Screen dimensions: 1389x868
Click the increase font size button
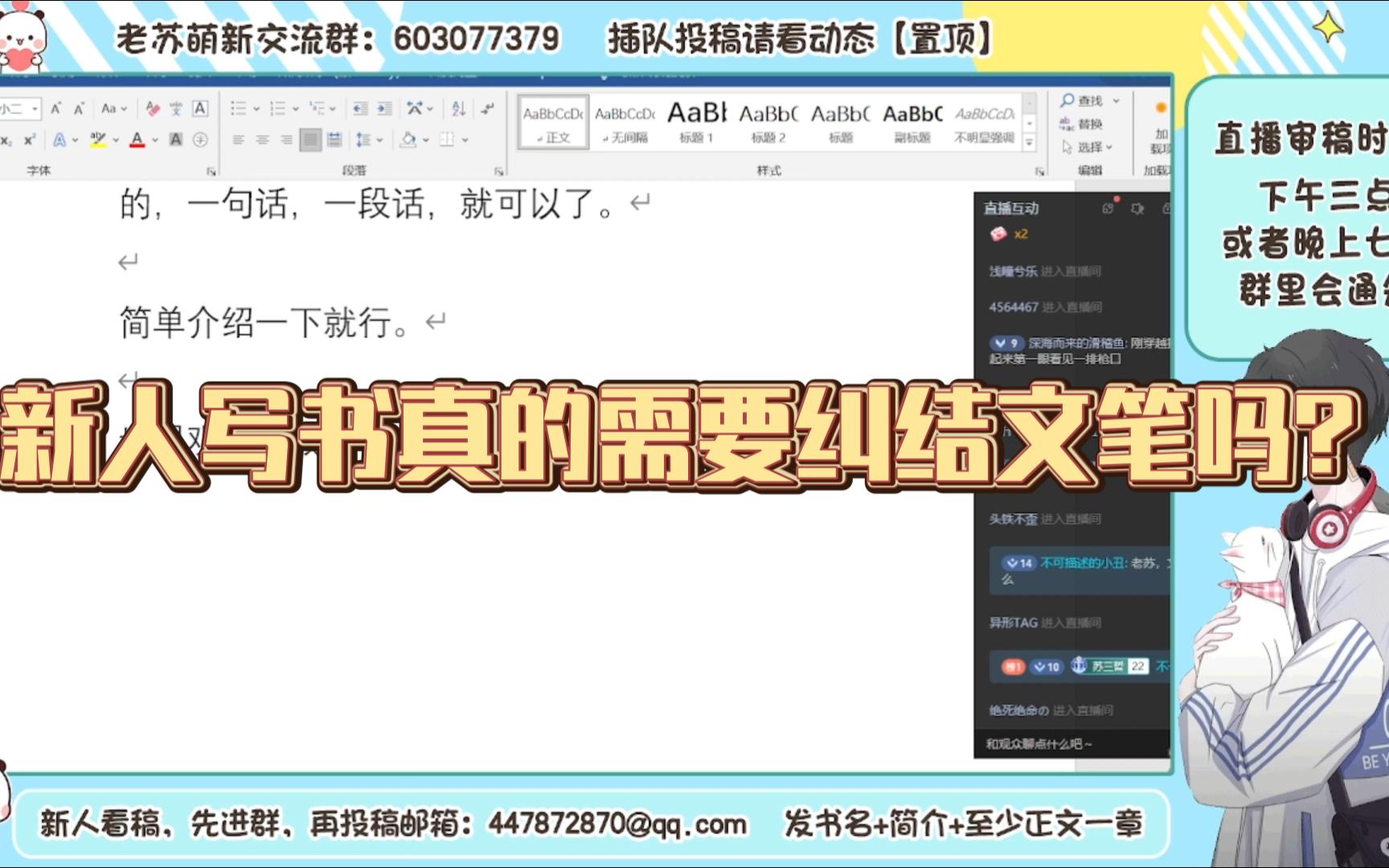[x=55, y=108]
